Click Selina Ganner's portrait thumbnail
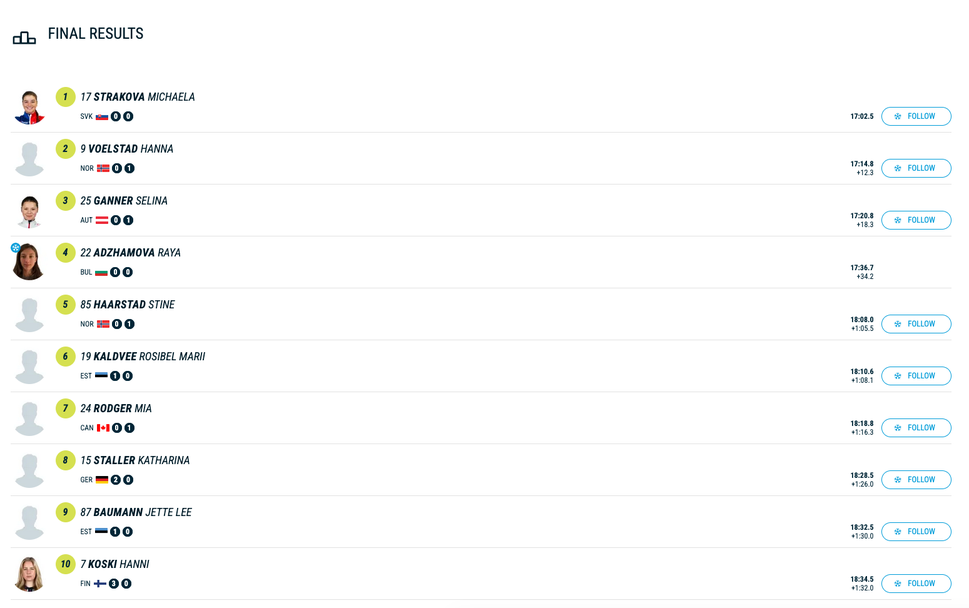 (x=30, y=211)
